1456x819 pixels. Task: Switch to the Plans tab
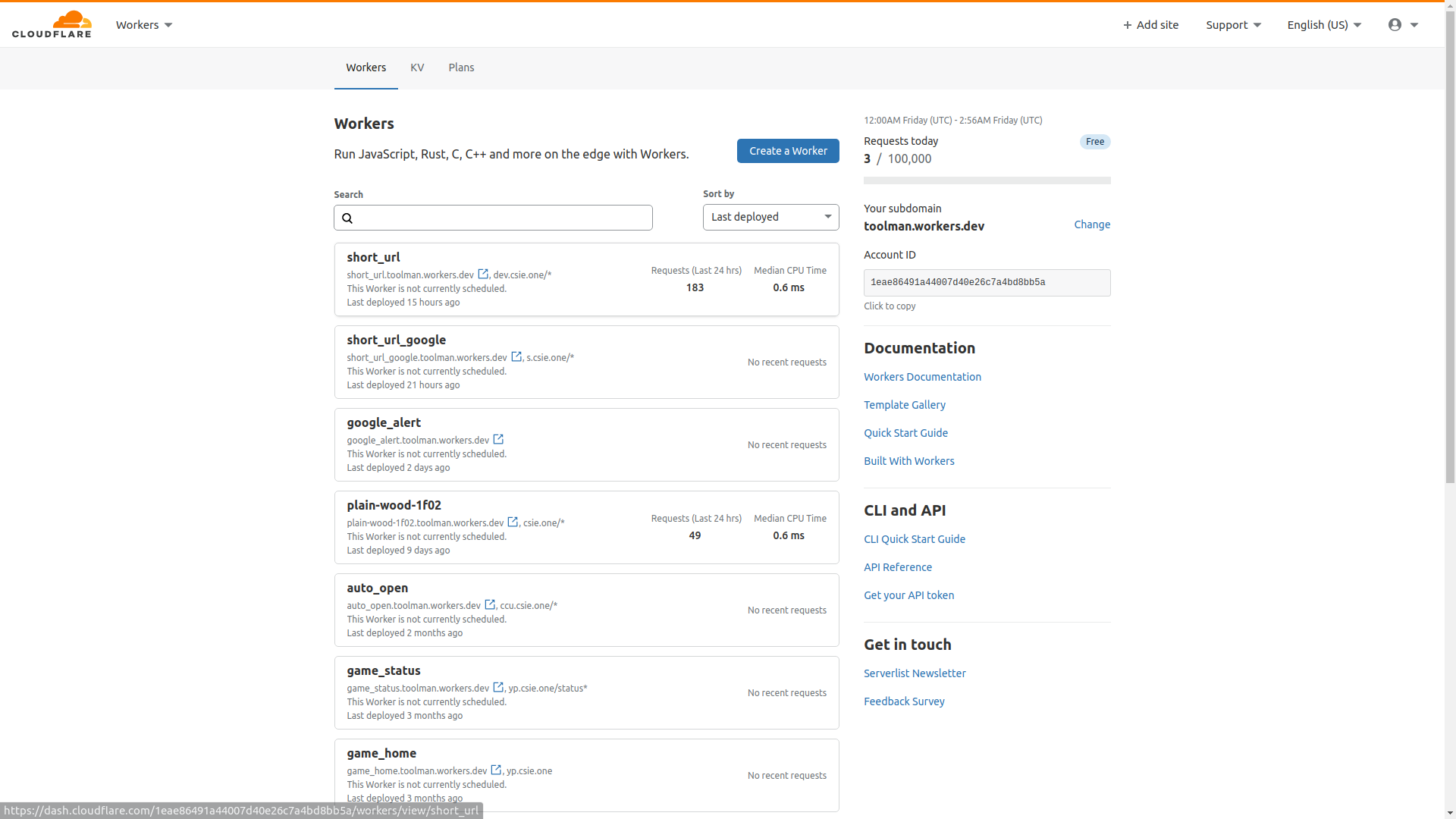coord(461,67)
